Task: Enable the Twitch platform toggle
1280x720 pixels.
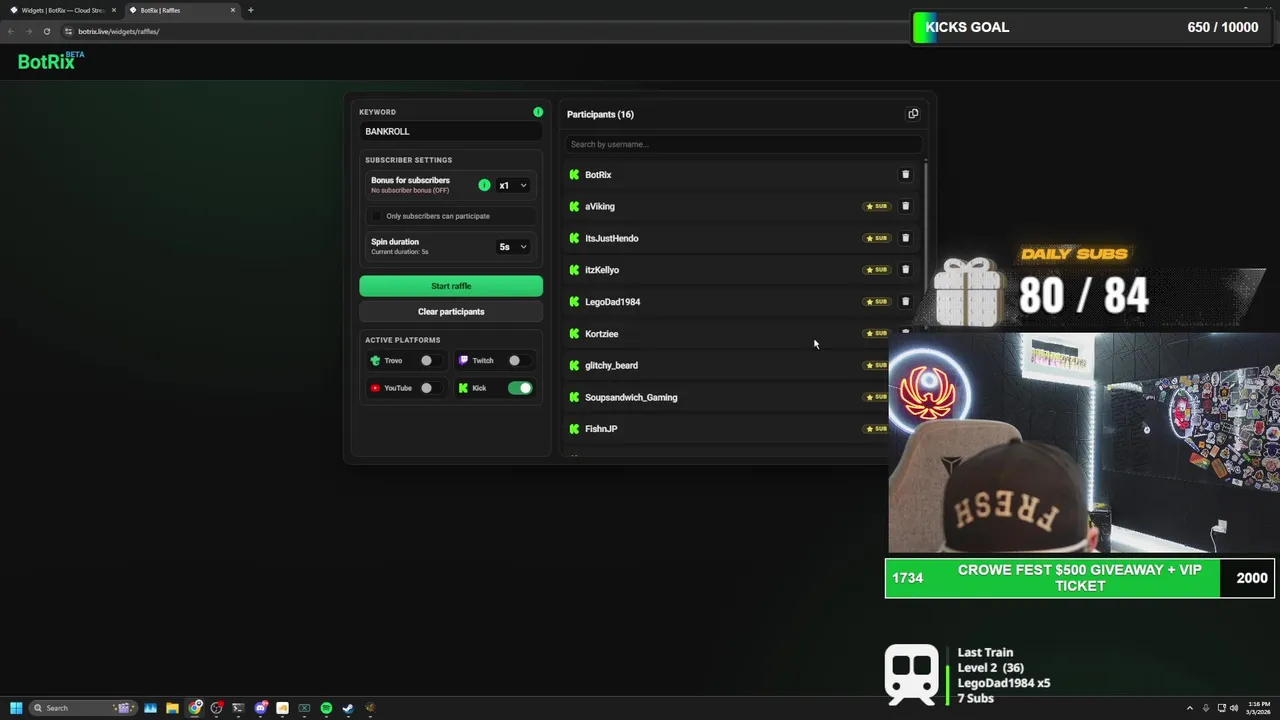Action: coord(518,360)
